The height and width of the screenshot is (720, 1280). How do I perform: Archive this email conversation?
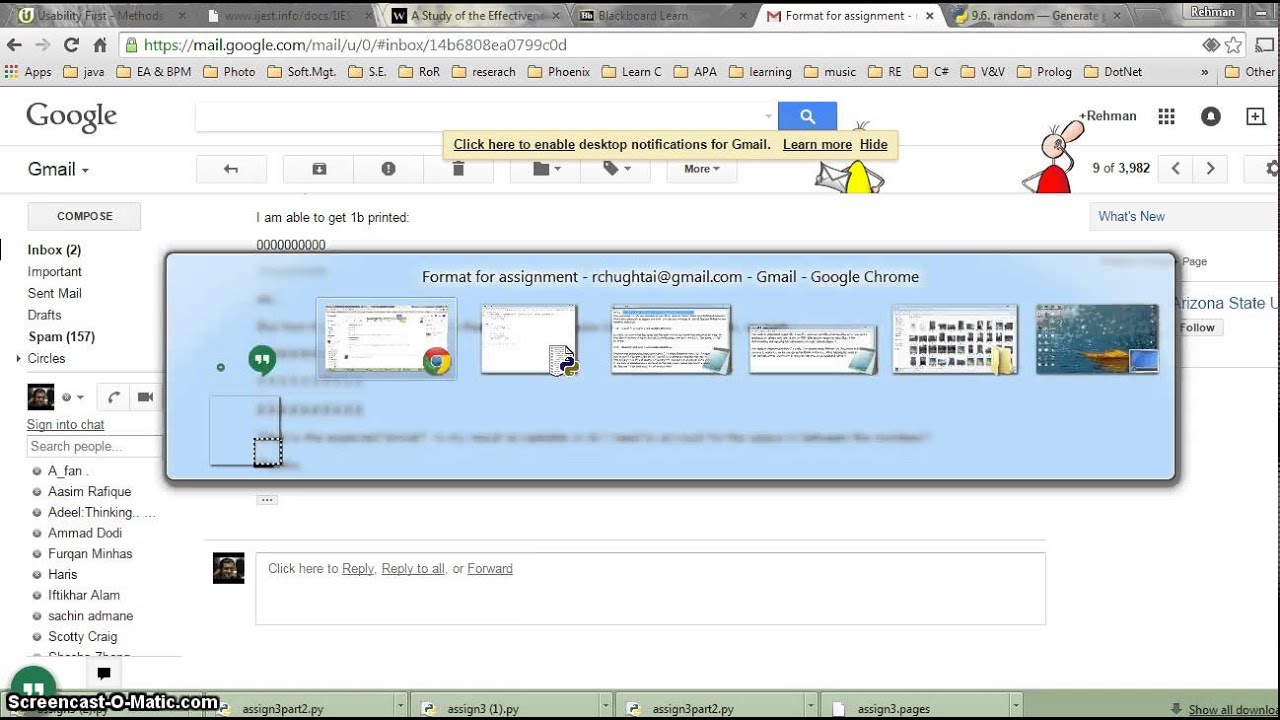[x=319, y=169]
